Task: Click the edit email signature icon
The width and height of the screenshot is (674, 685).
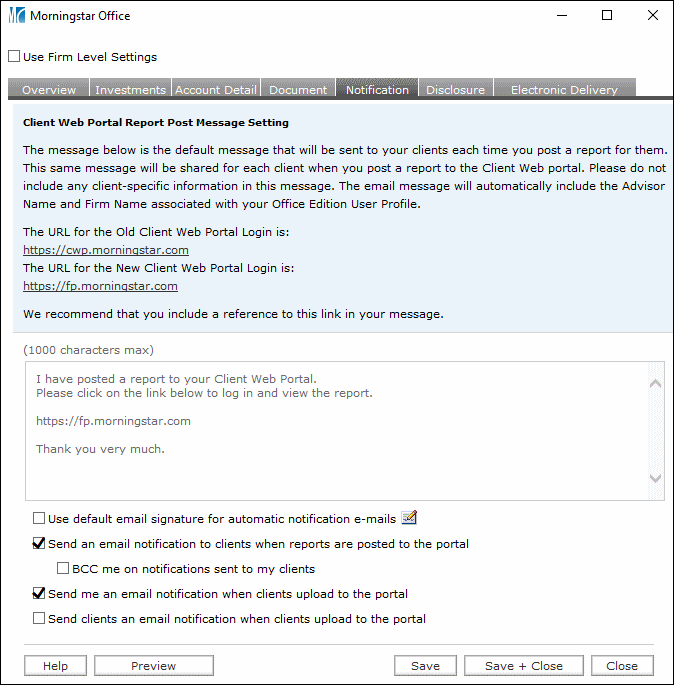Action: pos(408,518)
